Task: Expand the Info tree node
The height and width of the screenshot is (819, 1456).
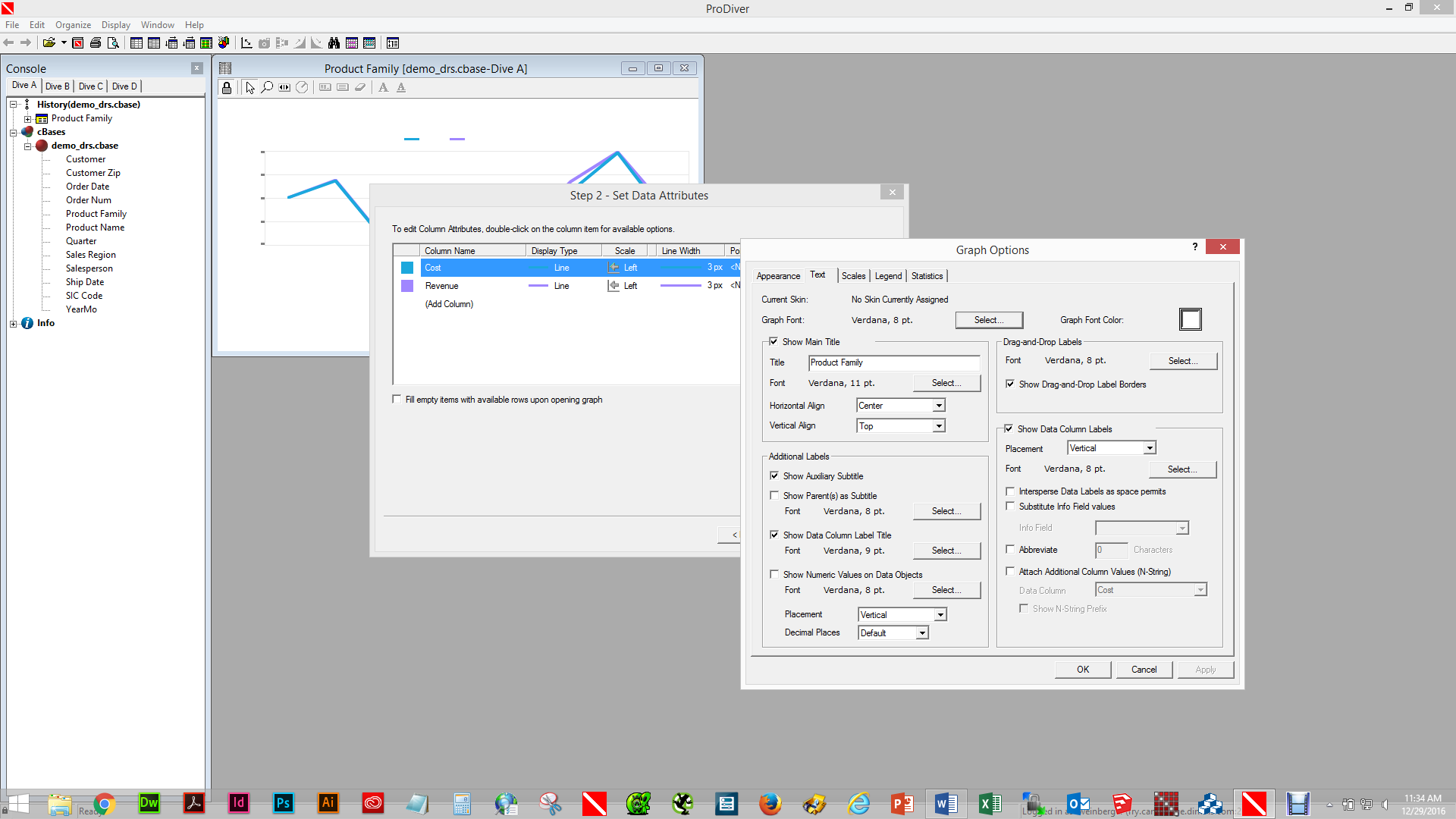Action: (x=14, y=324)
